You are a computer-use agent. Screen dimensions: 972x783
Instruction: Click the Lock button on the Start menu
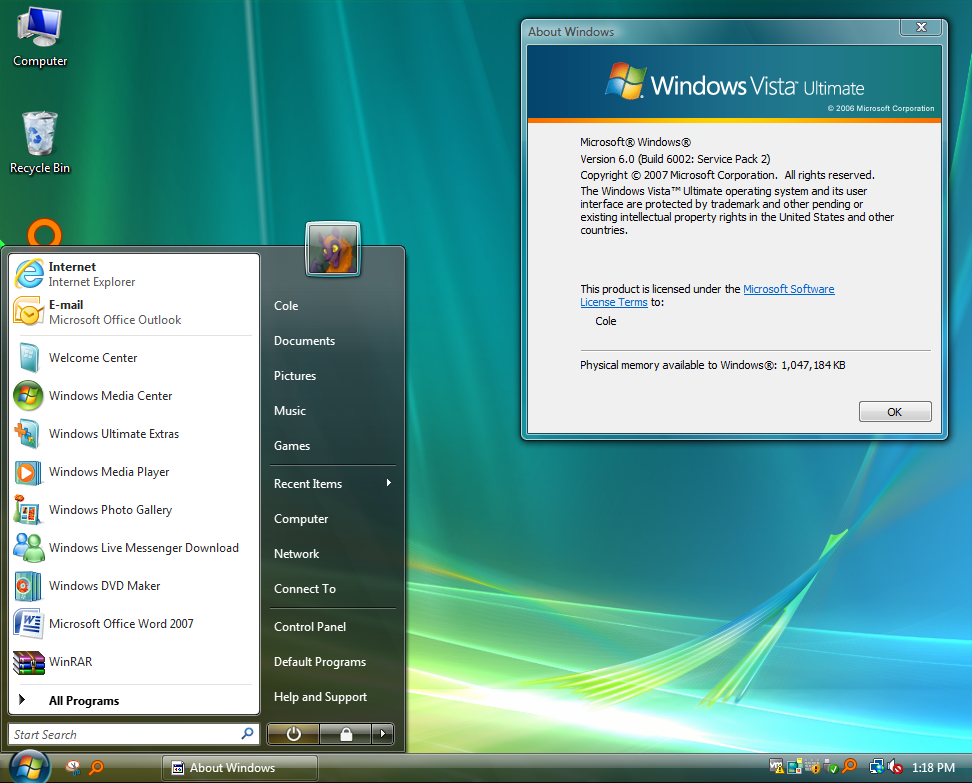pos(346,733)
